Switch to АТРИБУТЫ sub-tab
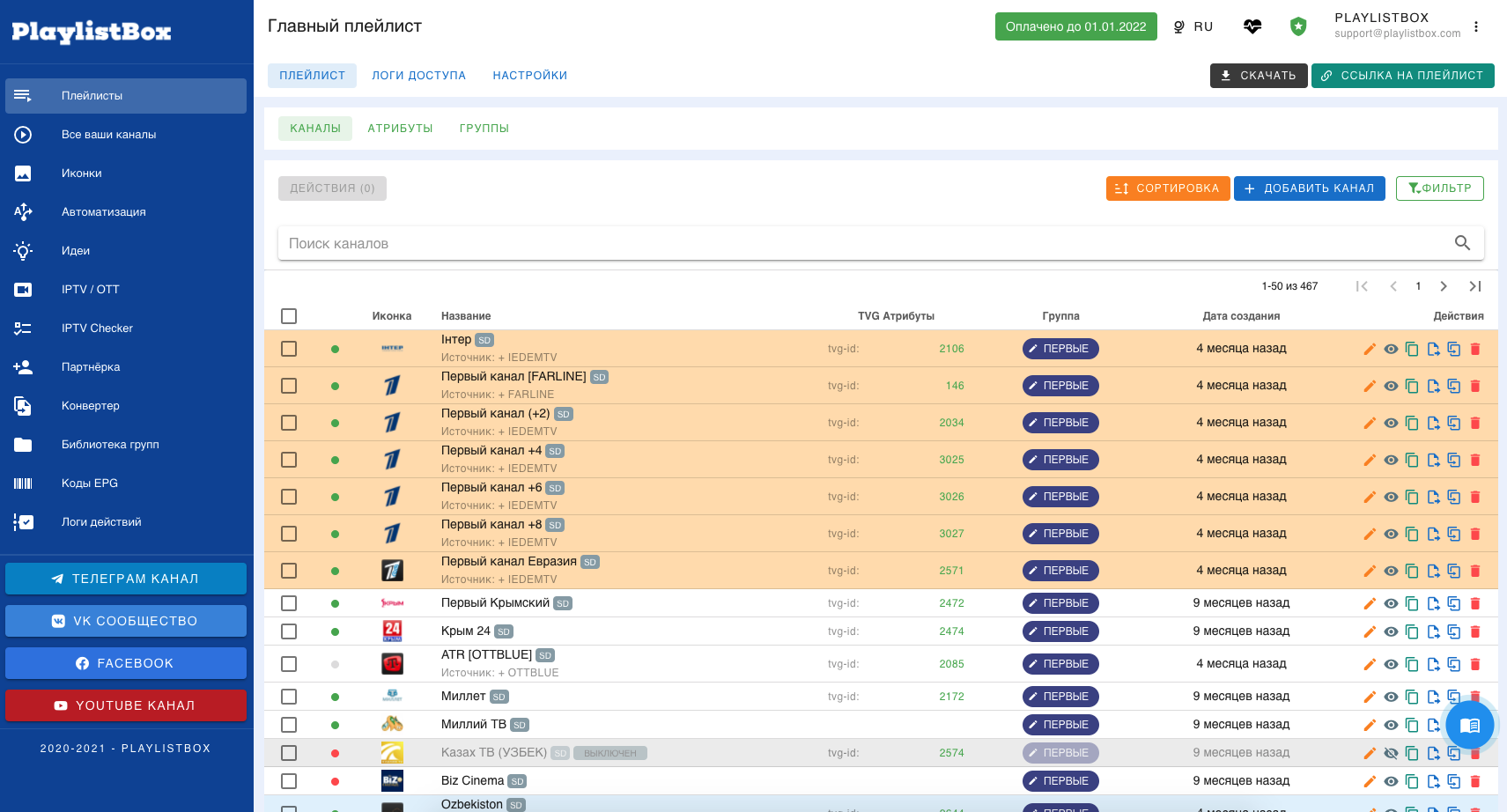The width and height of the screenshot is (1507, 812). point(400,129)
